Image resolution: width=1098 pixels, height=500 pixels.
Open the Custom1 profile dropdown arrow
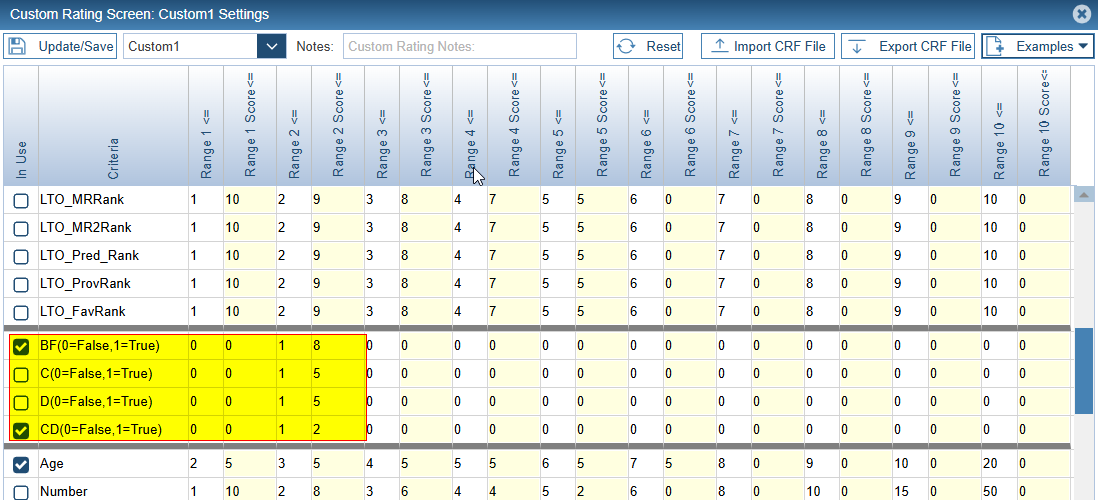(272, 46)
